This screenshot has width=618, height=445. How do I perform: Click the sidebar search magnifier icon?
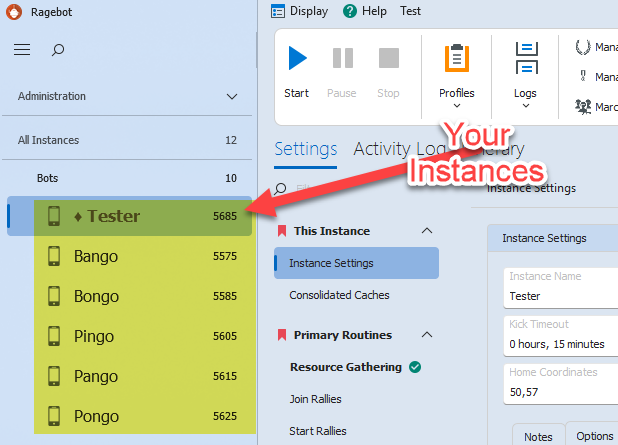pos(58,49)
